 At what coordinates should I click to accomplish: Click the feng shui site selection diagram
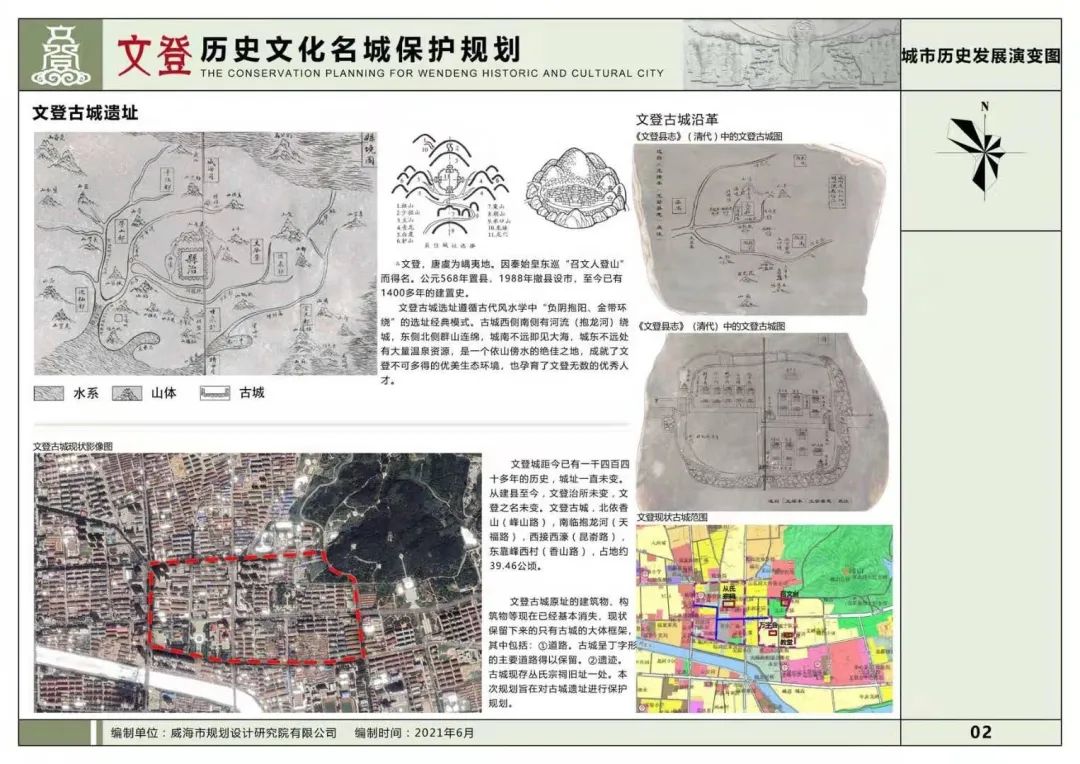[448, 192]
